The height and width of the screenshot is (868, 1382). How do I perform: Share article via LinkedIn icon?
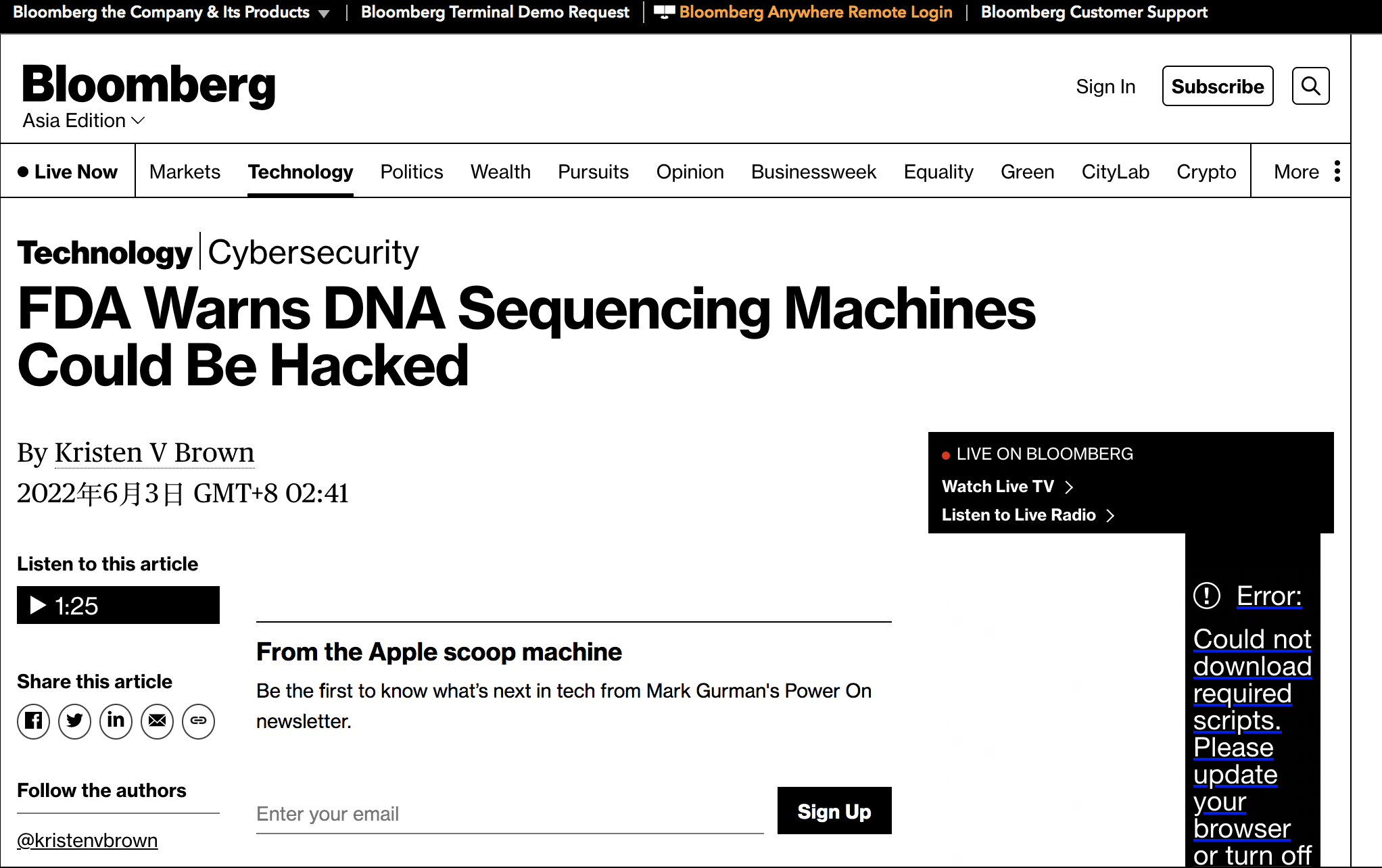(116, 721)
